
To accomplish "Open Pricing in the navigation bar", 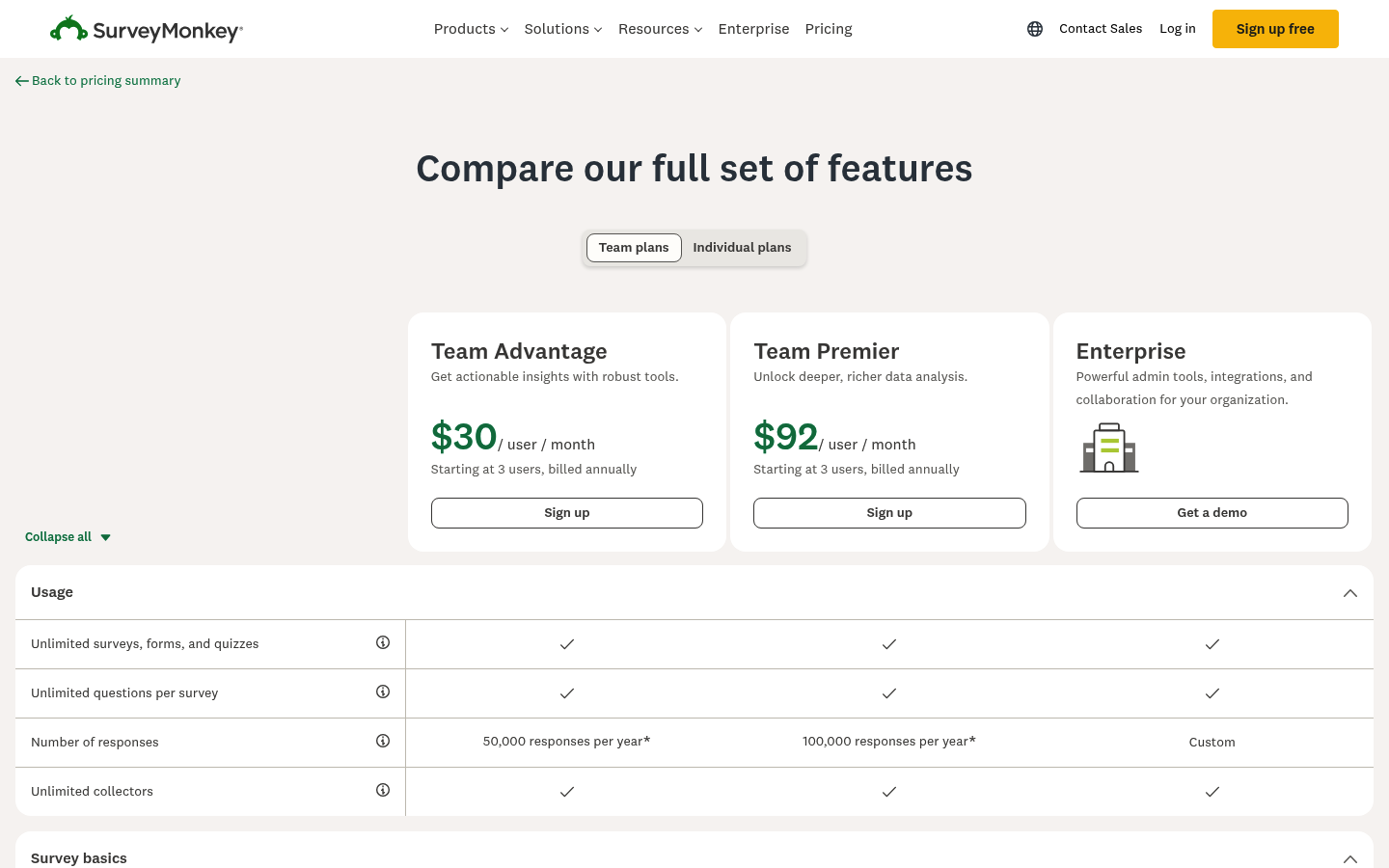I will click(829, 29).
